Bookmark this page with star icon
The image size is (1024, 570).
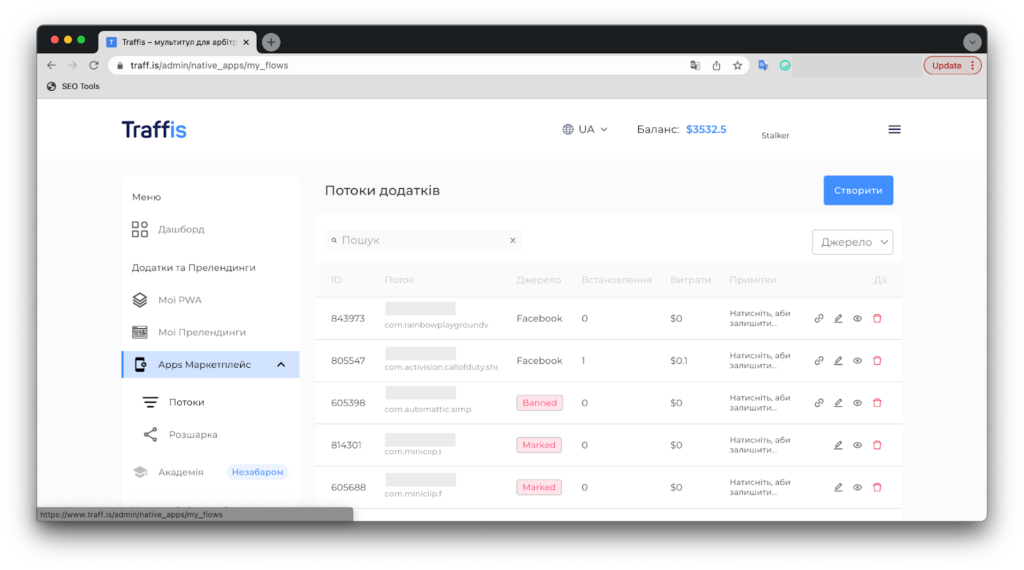pos(737,66)
